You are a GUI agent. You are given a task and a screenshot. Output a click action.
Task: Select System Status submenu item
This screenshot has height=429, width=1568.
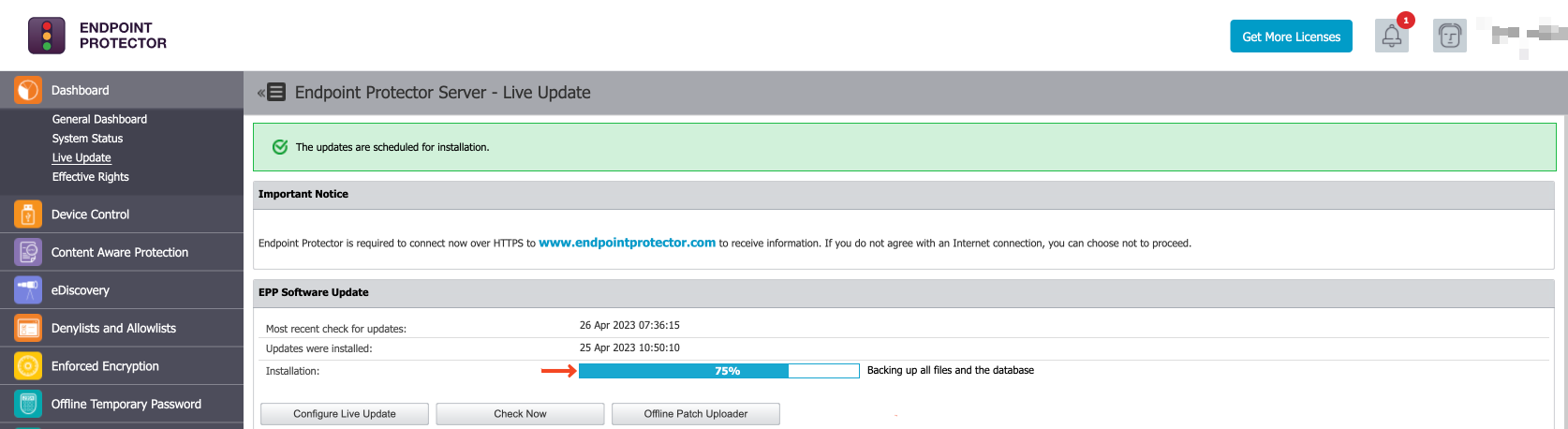87,139
